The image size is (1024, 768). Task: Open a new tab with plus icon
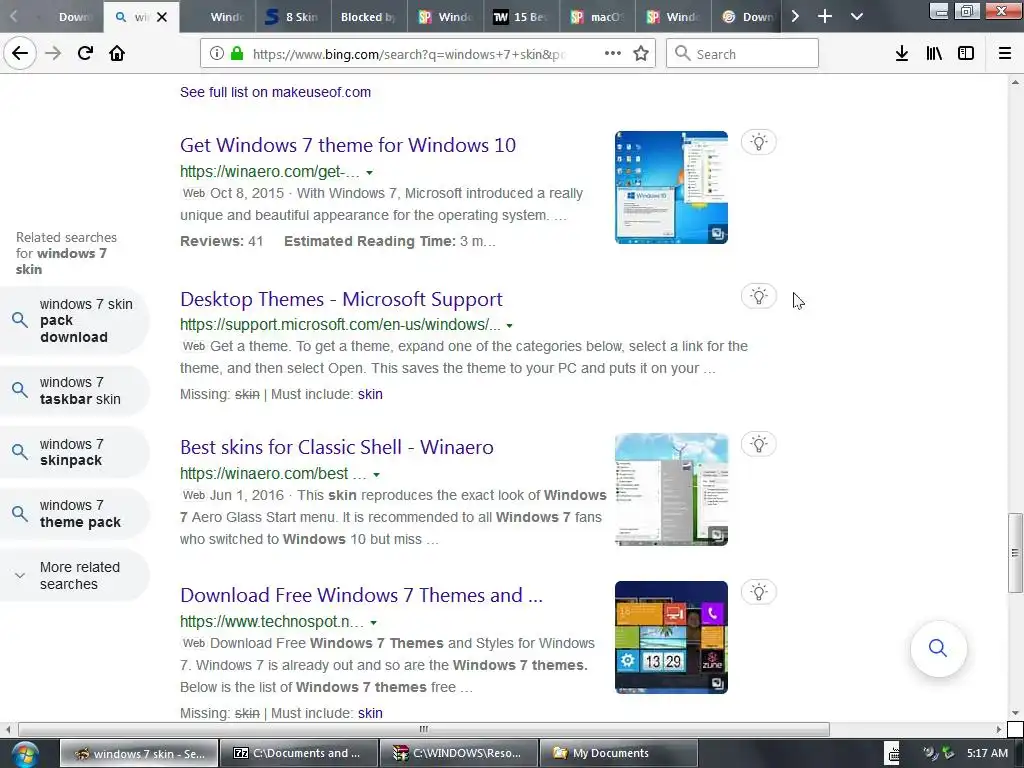coord(825,16)
